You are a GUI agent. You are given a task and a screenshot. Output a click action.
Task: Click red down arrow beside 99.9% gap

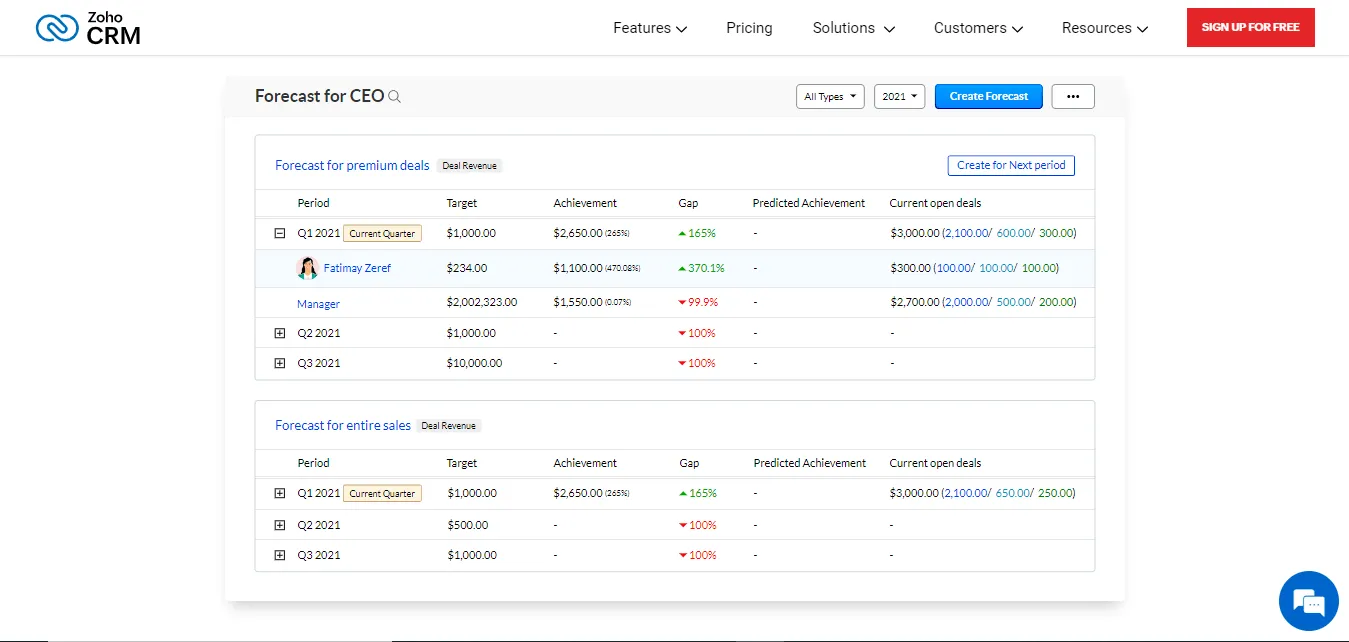[x=682, y=302]
